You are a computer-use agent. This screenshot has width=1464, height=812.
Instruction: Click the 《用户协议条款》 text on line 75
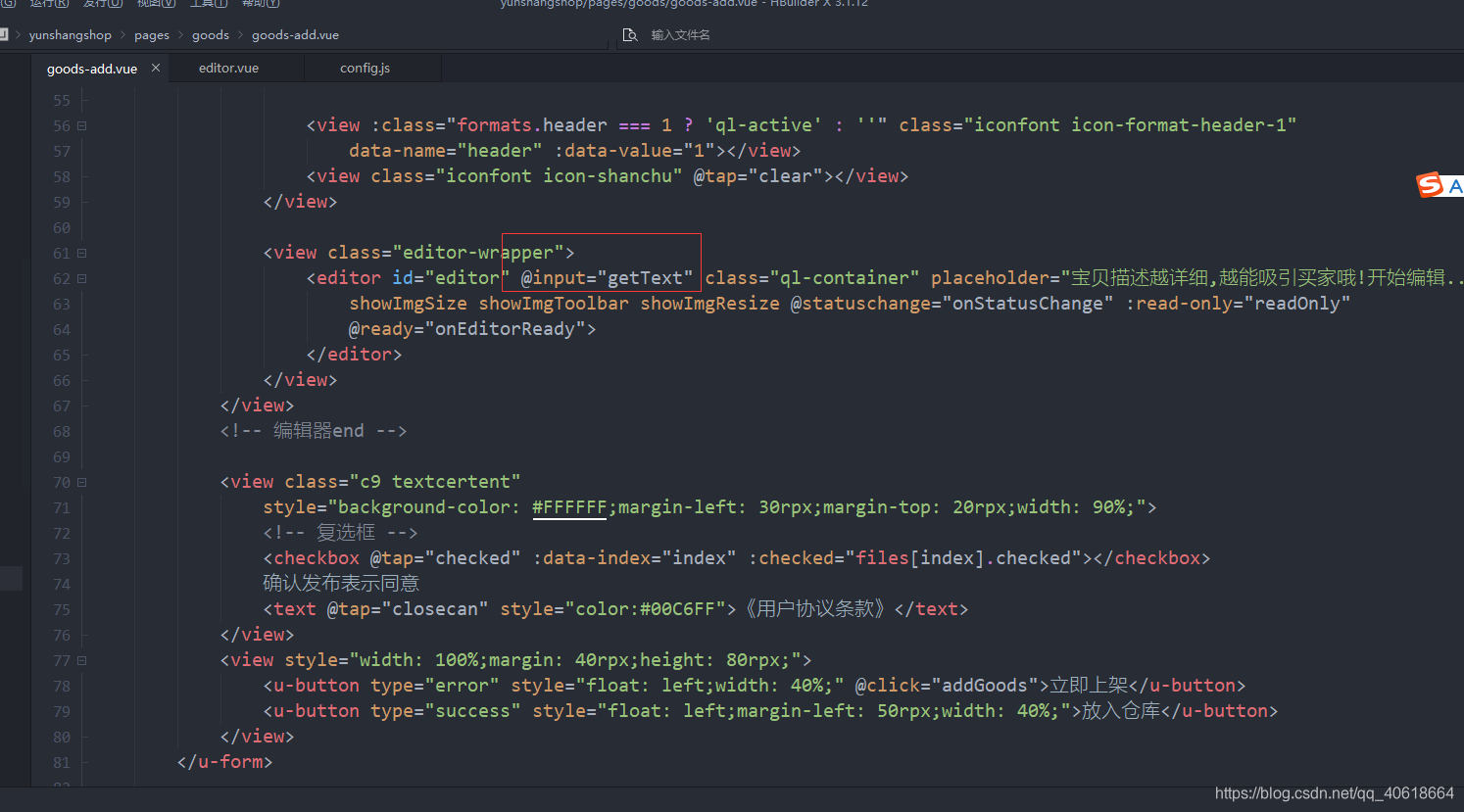tap(816, 609)
